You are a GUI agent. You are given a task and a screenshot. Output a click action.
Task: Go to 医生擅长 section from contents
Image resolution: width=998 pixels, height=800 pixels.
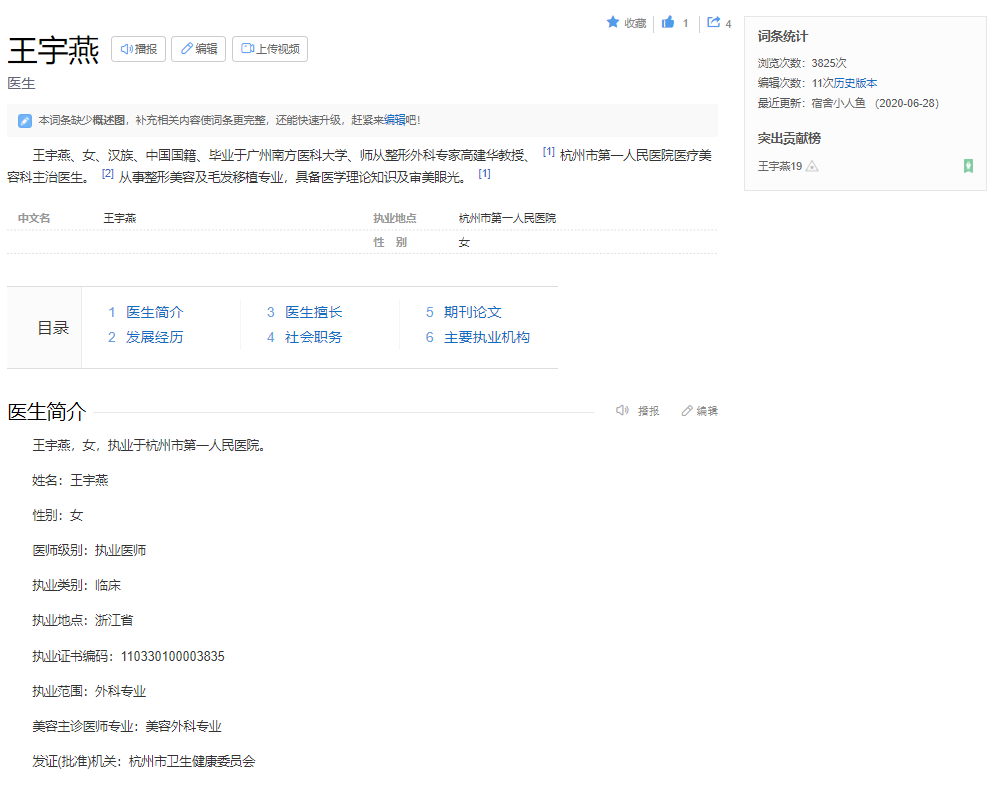tap(313, 312)
